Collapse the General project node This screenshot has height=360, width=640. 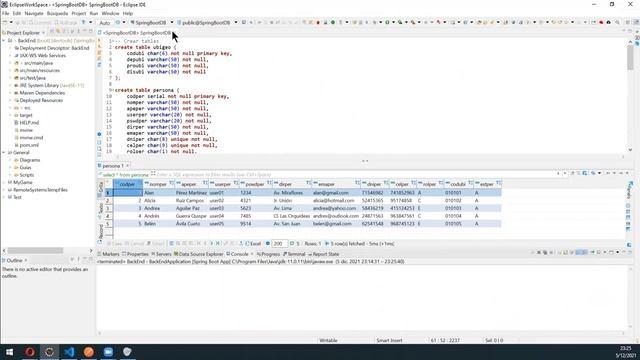point(4,153)
